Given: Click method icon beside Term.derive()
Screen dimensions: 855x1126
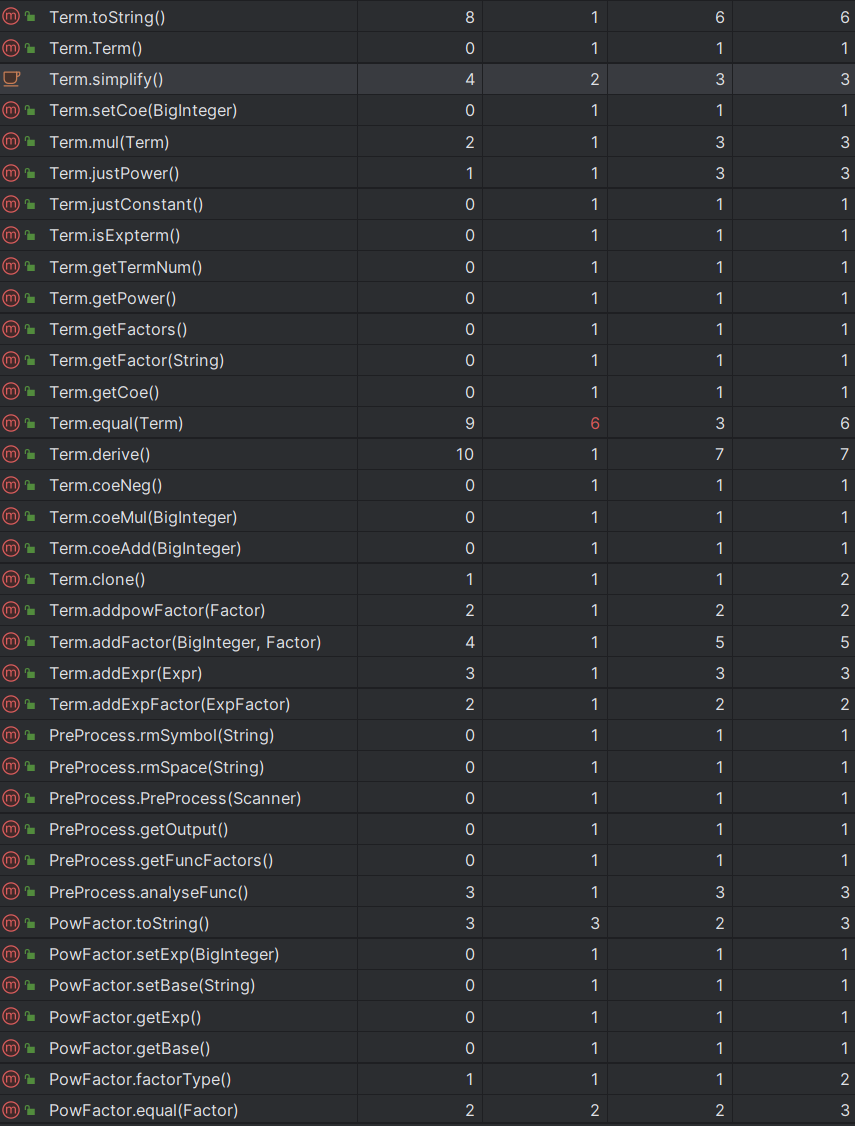Looking at the screenshot, I should pos(10,455).
